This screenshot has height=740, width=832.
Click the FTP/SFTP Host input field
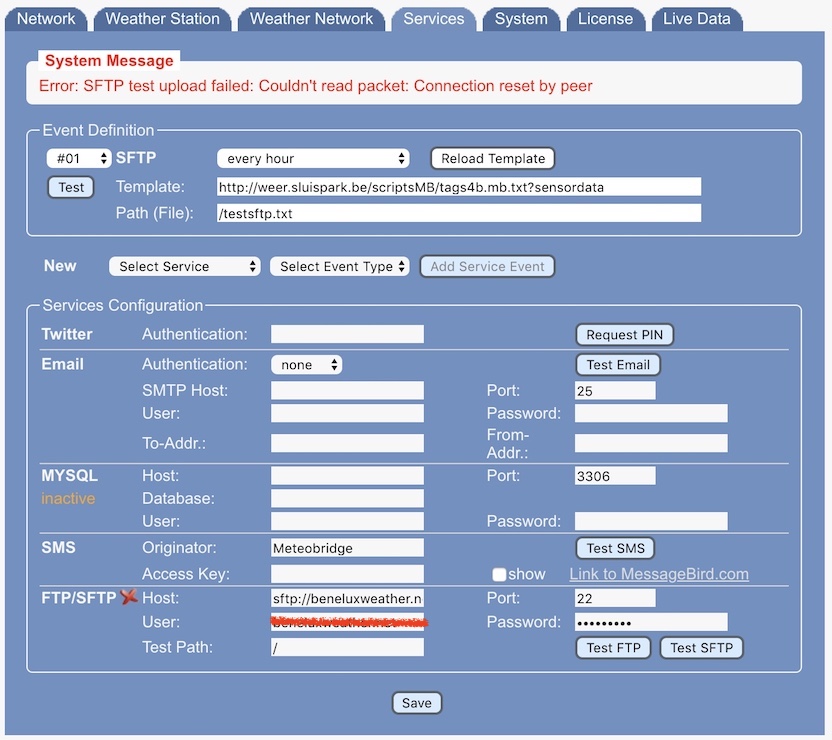(347, 598)
